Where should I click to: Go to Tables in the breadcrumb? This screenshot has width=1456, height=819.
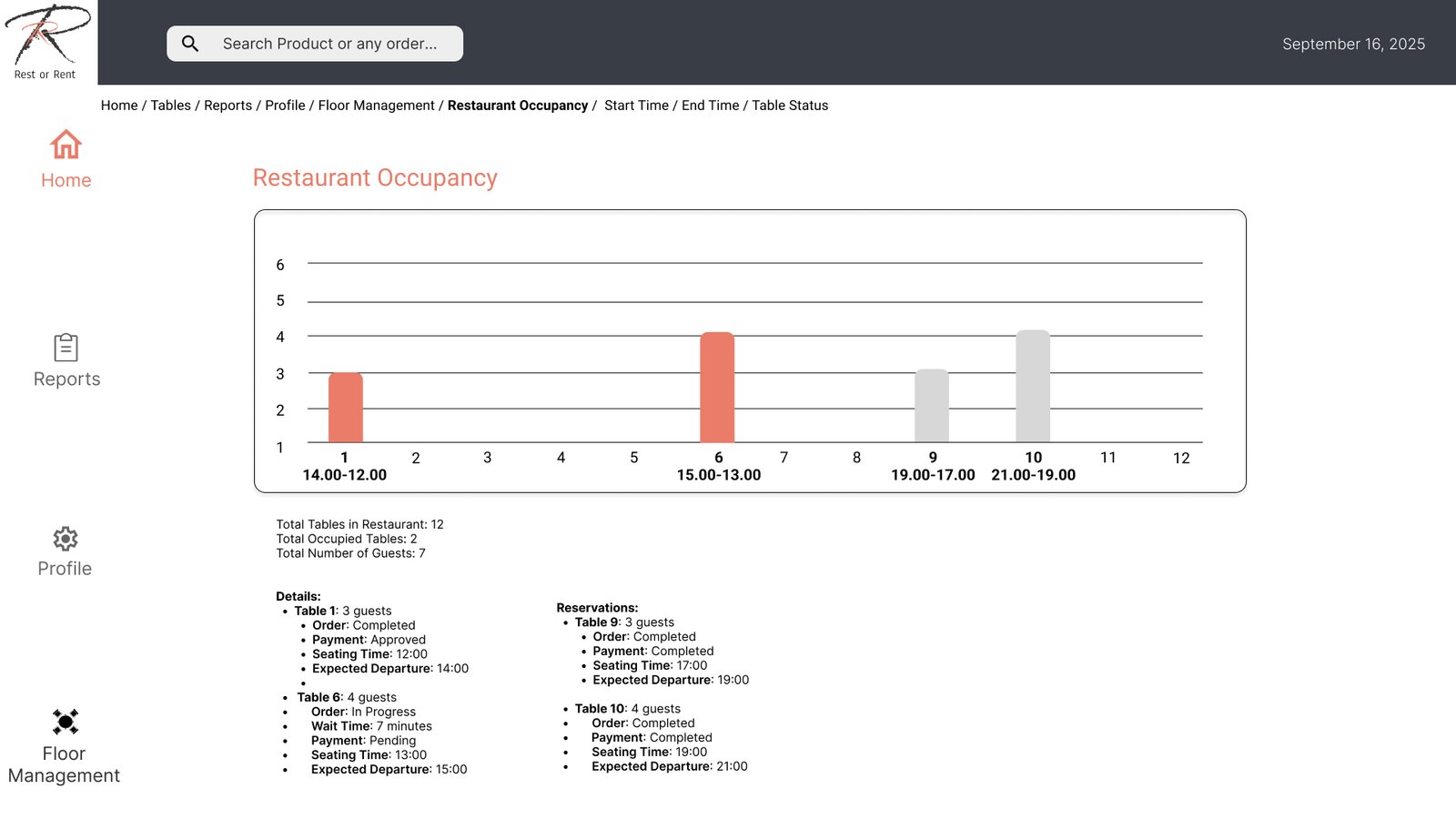170,106
